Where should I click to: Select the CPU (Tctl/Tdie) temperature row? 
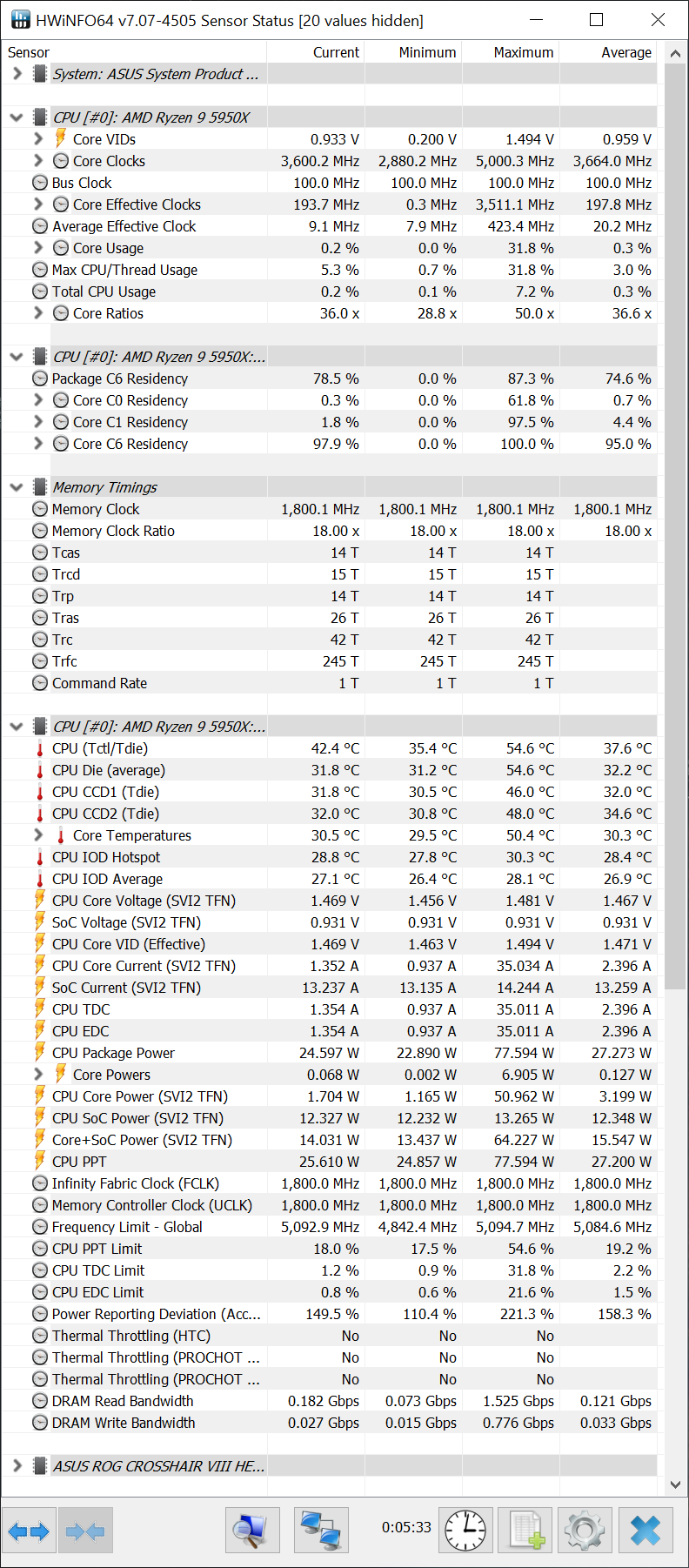(100, 748)
